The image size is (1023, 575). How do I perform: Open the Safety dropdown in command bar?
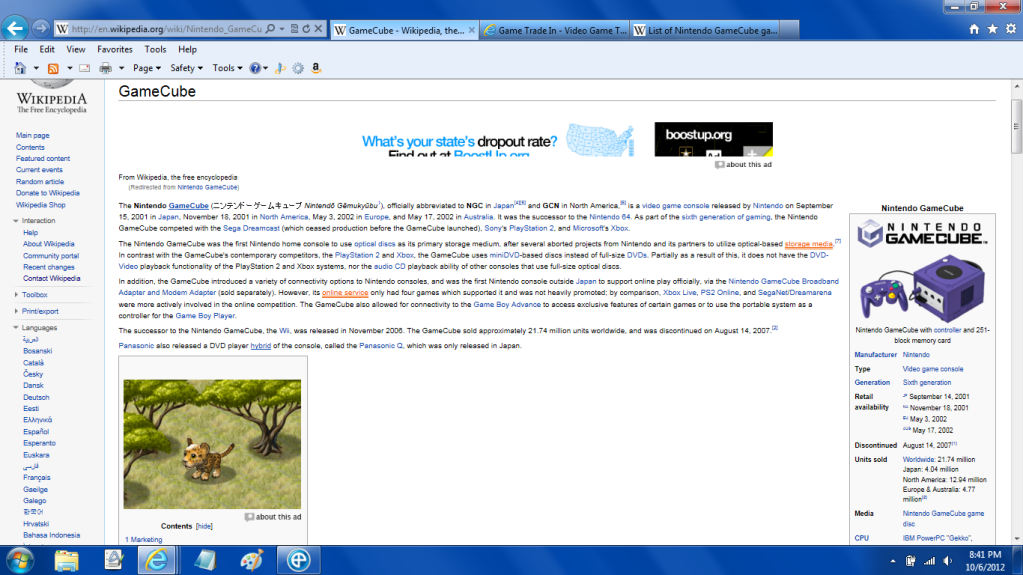[187, 68]
